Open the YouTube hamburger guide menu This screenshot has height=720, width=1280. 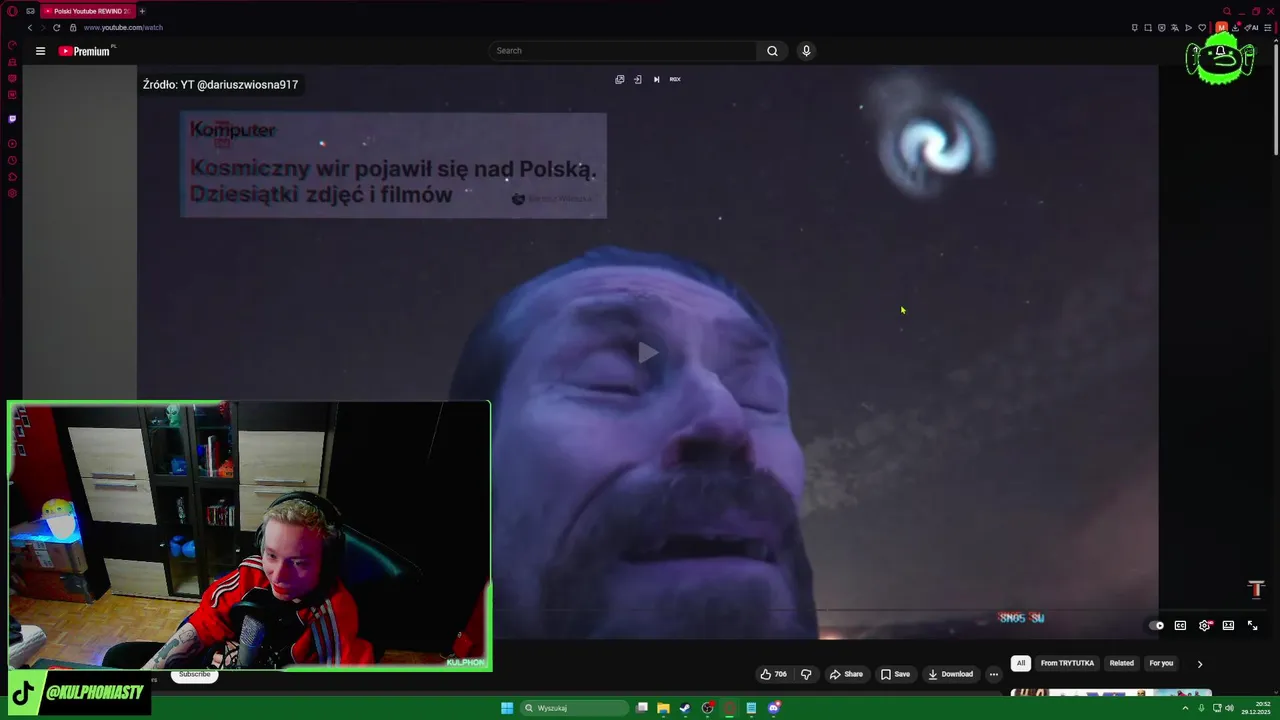point(40,51)
